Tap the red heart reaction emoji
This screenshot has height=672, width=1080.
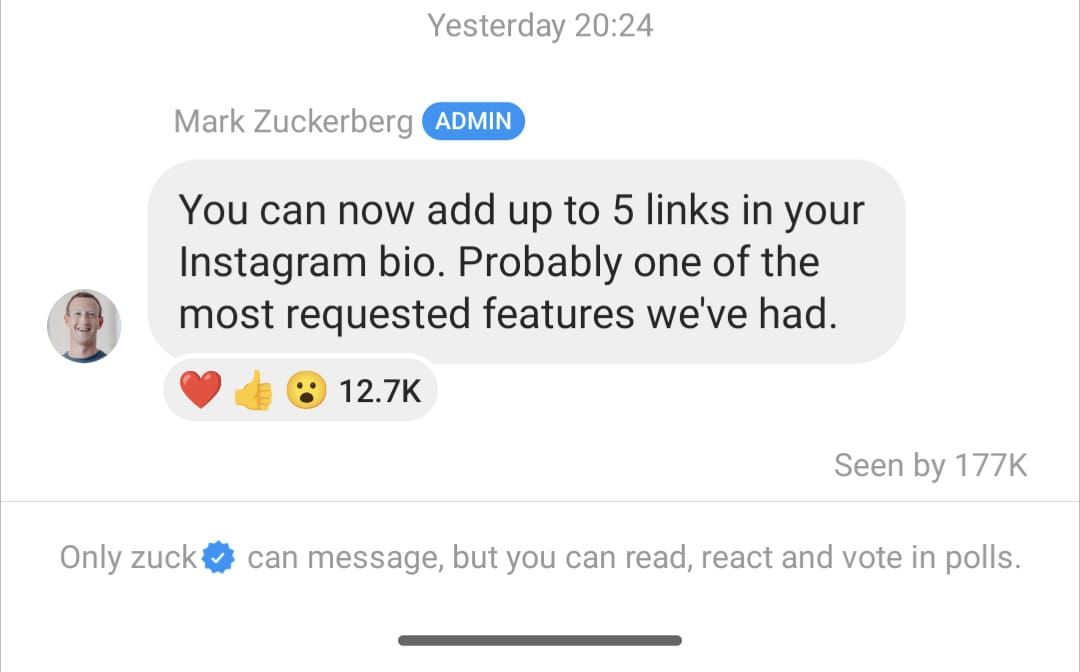click(200, 390)
